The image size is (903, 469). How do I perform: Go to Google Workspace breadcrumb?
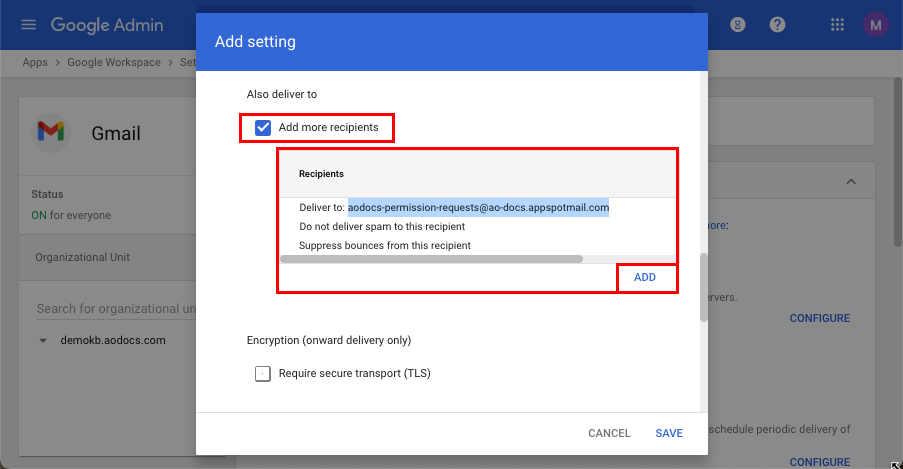click(x=114, y=62)
